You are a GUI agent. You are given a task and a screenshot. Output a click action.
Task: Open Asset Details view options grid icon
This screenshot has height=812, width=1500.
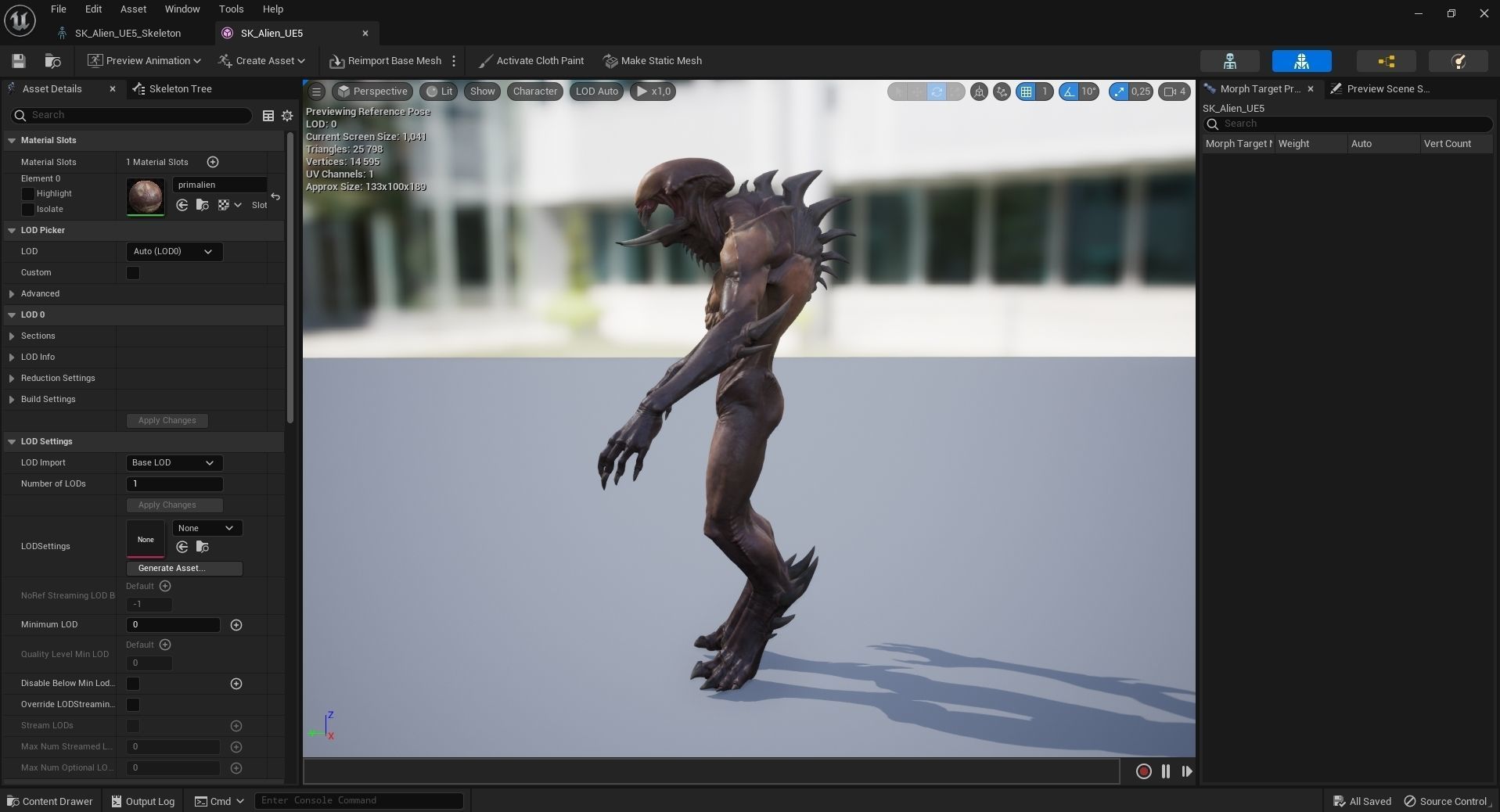(268, 116)
